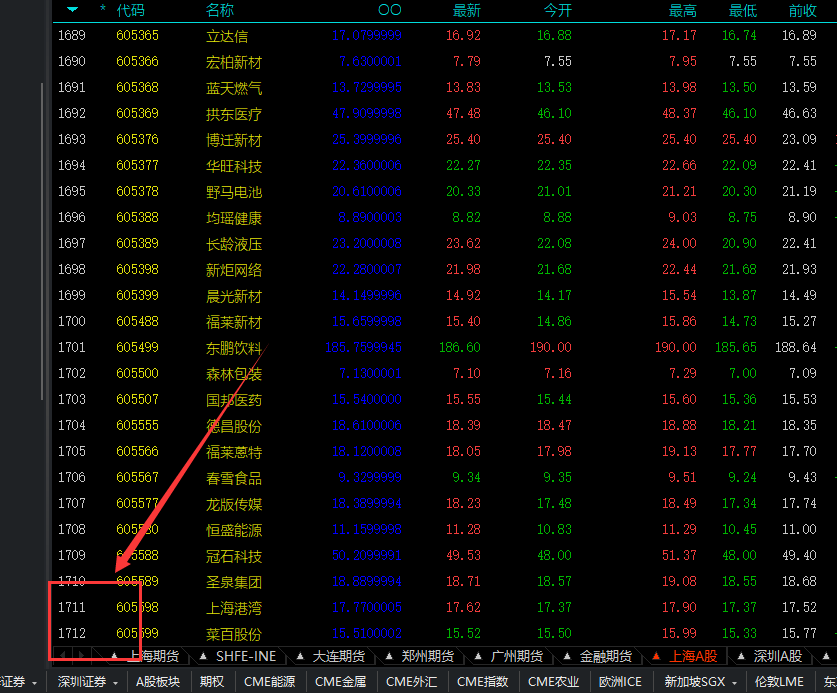This screenshot has height=693, width=837.
Task: Open the CME农业 category
Action: [554, 682]
